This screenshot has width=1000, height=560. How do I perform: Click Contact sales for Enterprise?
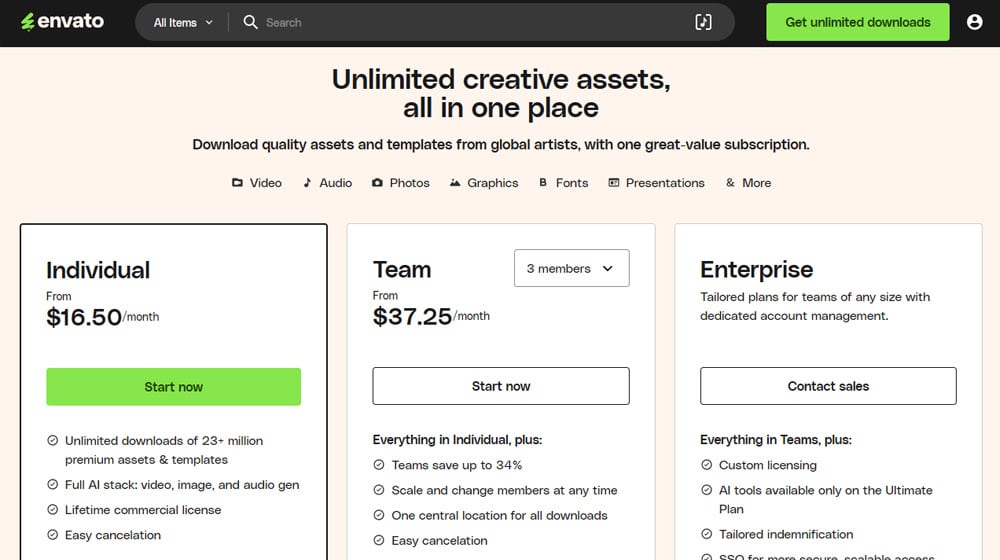coord(828,386)
